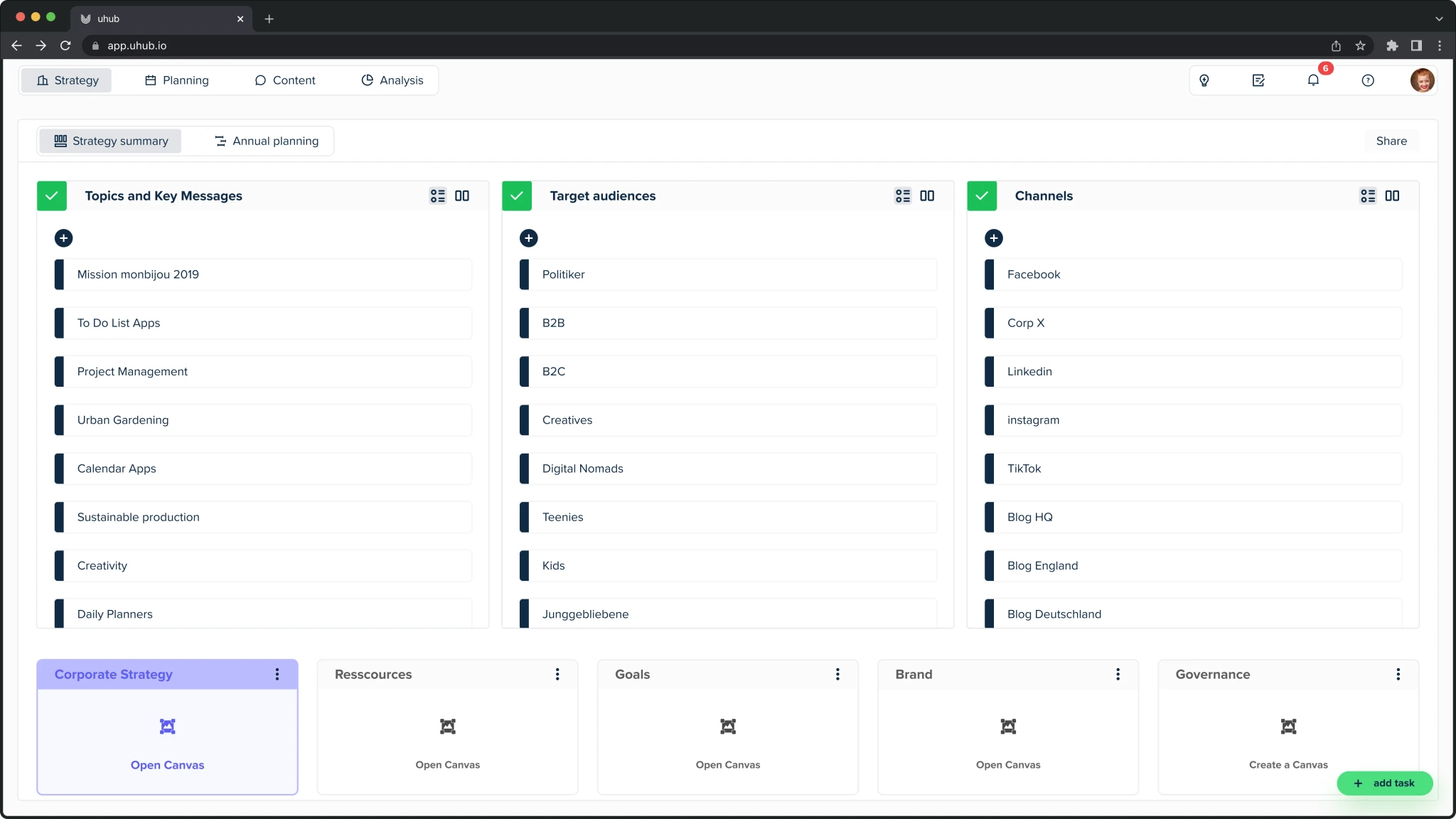Click the Strategy tab's chart icon
Image resolution: width=1456 pixels, height=819 pixels.
(x=42, y=80)
